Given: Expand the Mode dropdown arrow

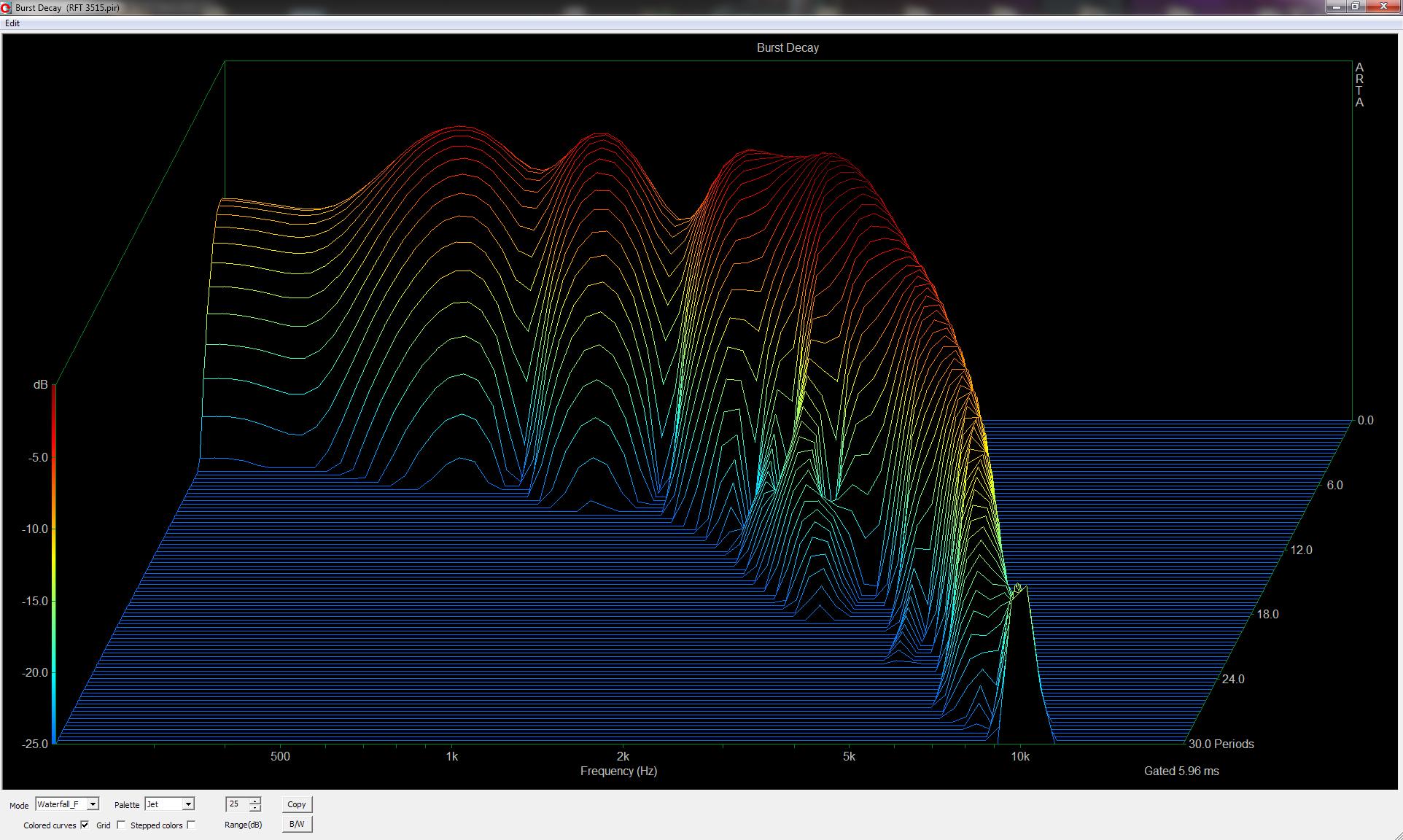Looking at the screenshot, I should pyautogui.click(x=93, y=804).
